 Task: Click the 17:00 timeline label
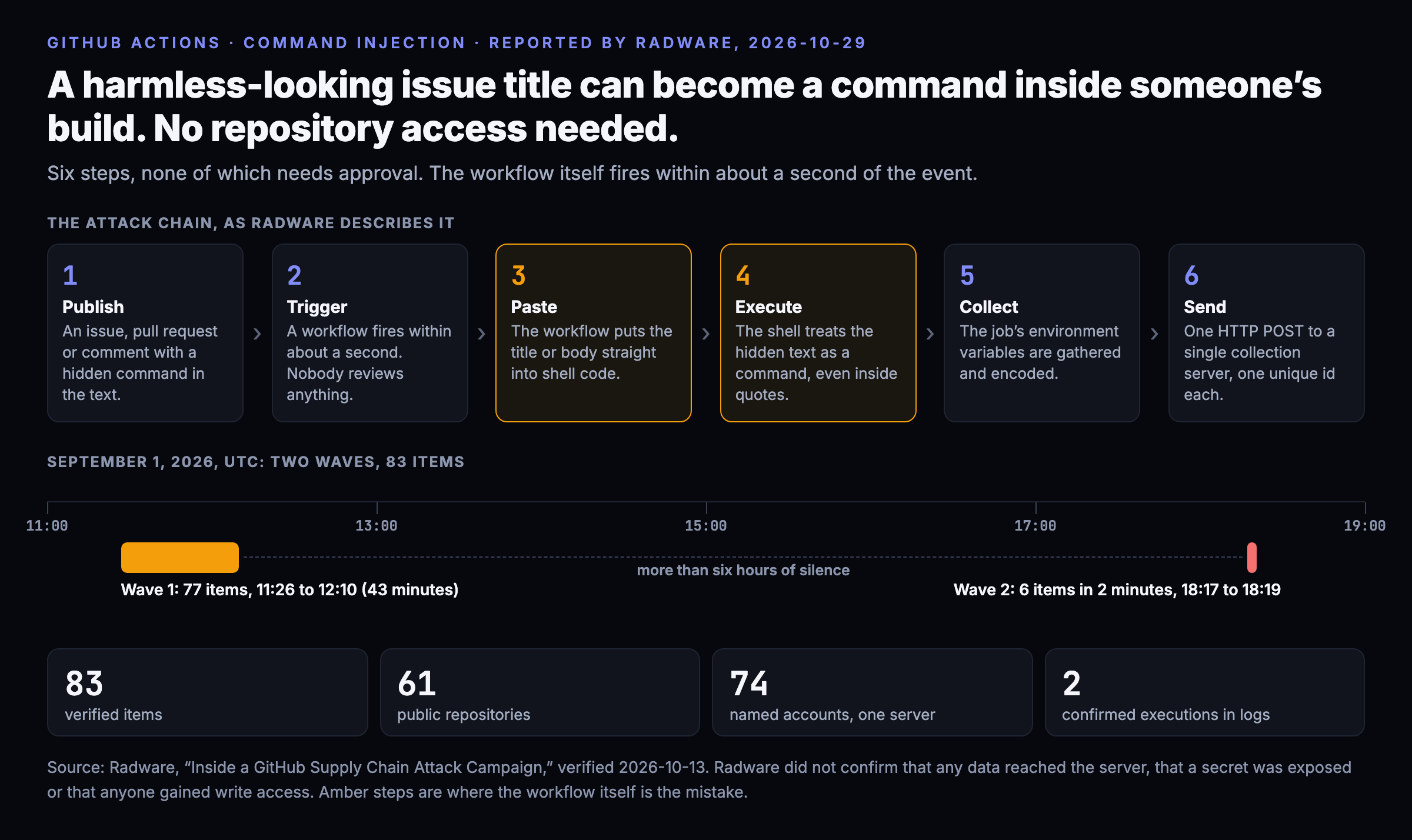point(1035,526)
